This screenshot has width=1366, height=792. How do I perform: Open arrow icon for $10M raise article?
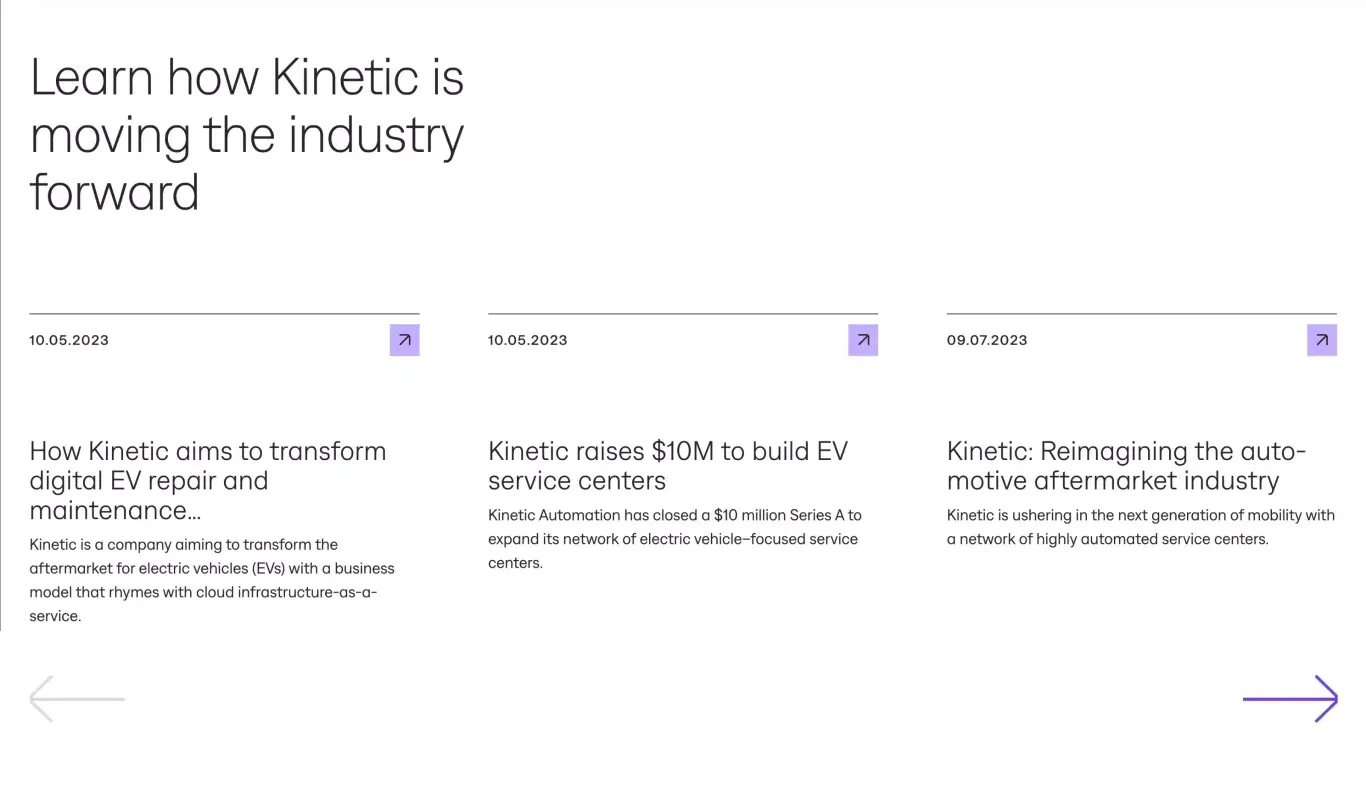863,340
